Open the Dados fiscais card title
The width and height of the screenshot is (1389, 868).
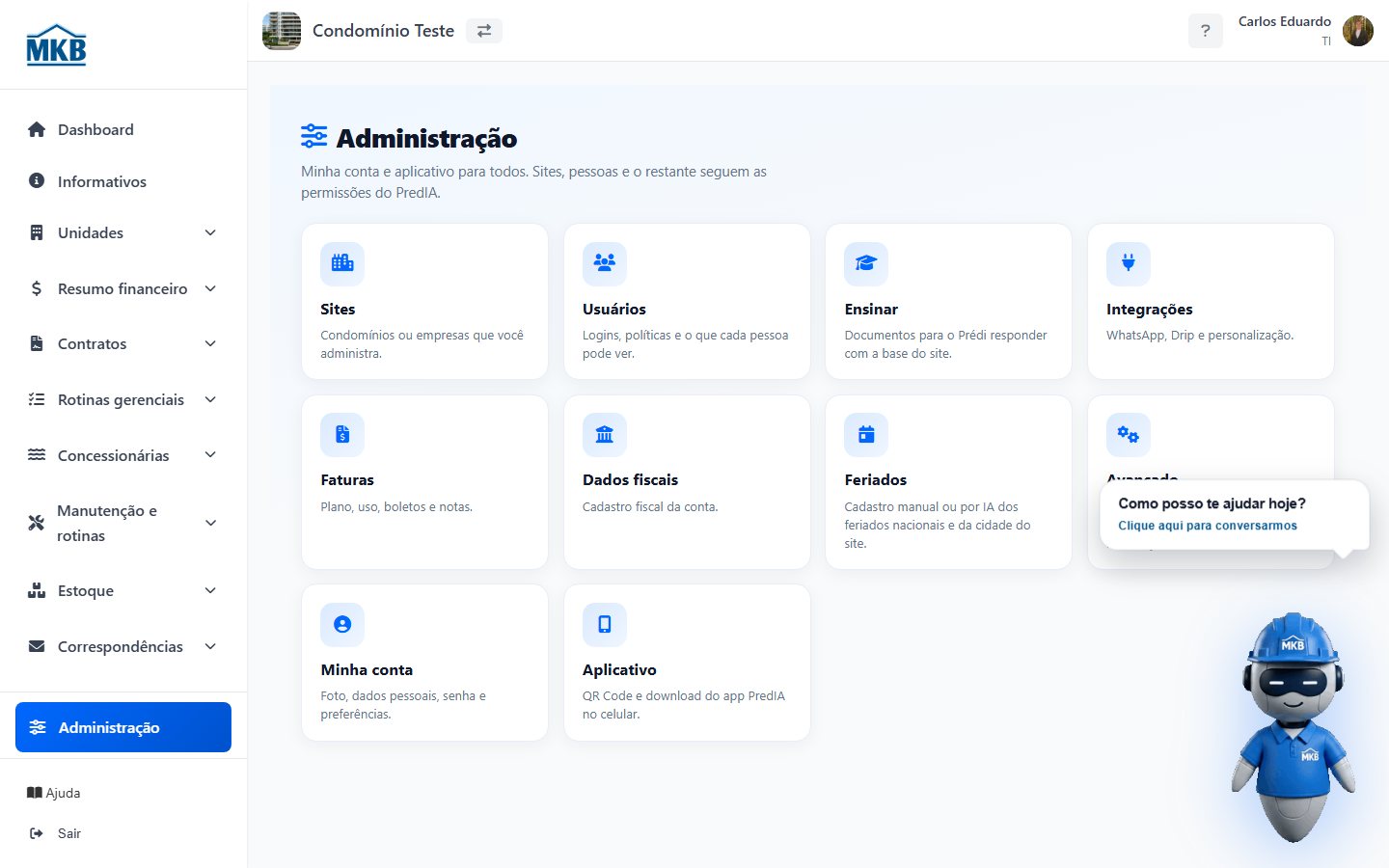click(x=631, y=480)
